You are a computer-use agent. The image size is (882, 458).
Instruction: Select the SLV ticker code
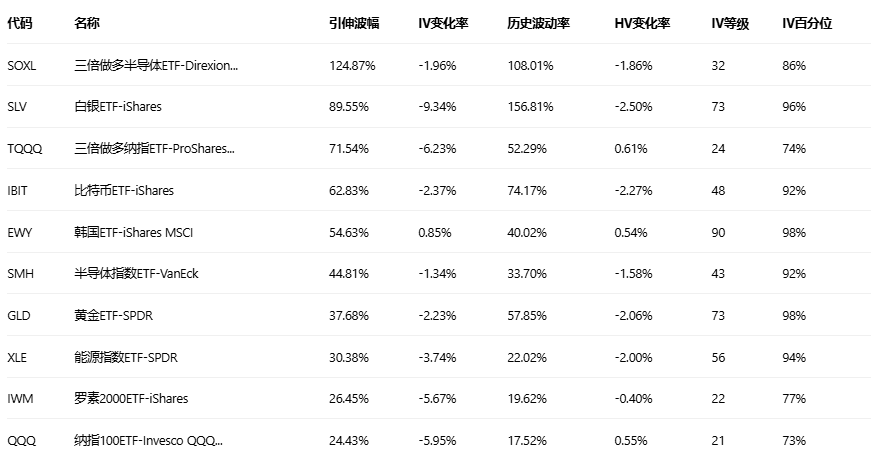(x=17, y=107)
